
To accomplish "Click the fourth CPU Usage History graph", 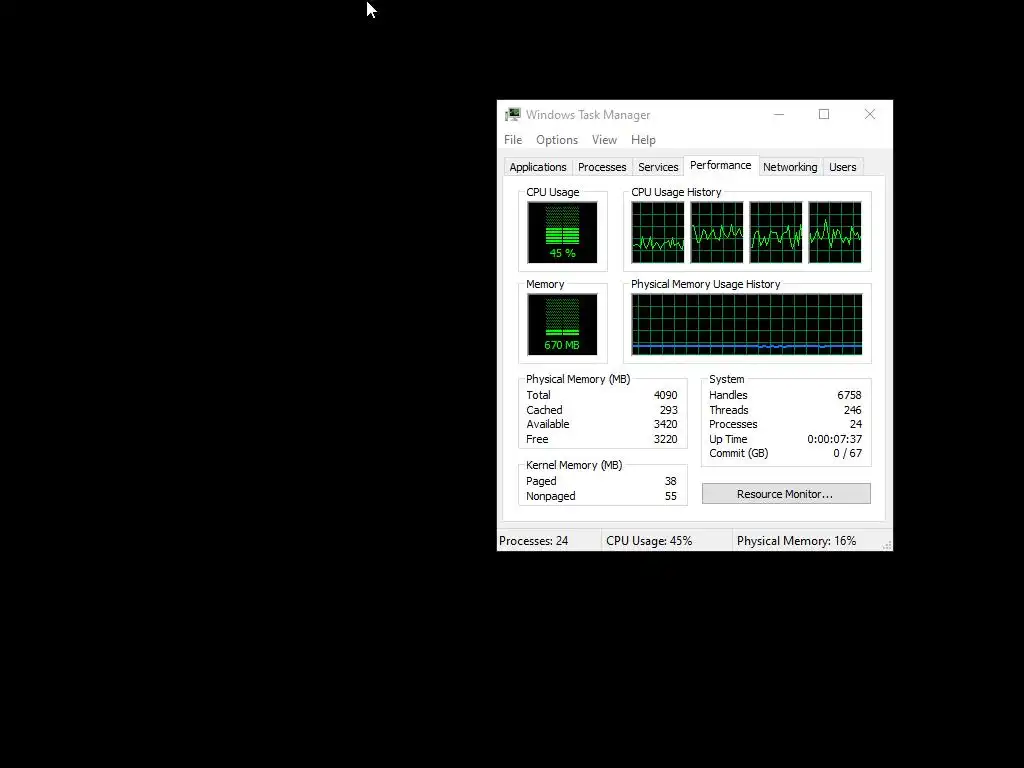I will pyautogui.click(x=835, y=232).
